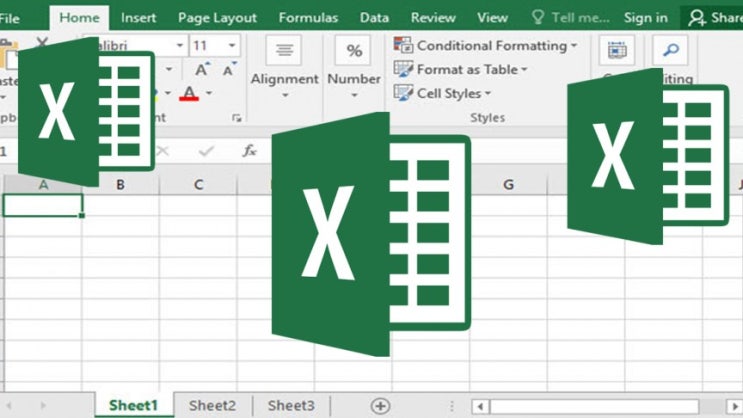The width and height of the screenshot is (743, 418).
Task: Click the Conditional Formatting icon
Action: (403, 45)
